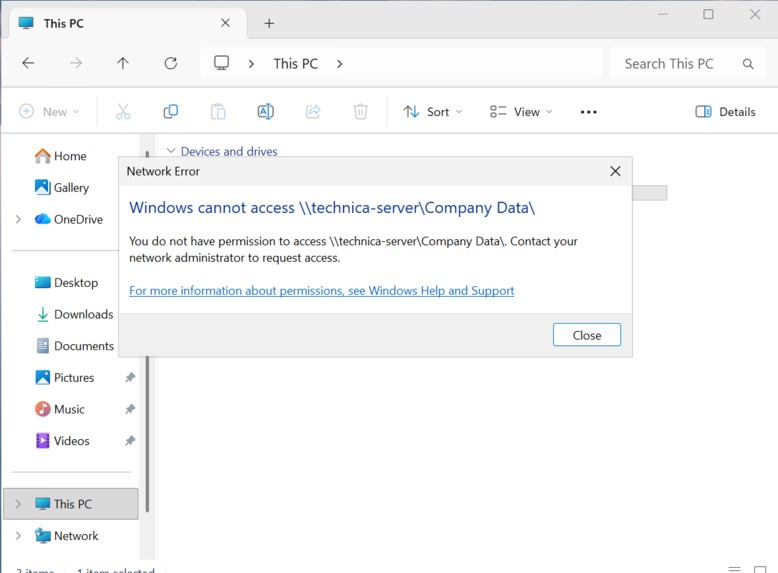The height and width of the screenshot is (573, 778).
Task: Click This PC breadcrumb in address bar
Action: click(296, 64)
